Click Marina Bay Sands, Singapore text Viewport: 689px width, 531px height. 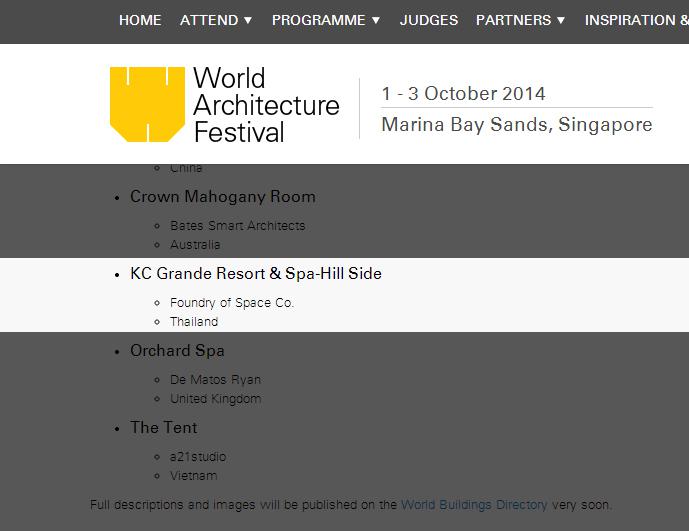point(517,124)
